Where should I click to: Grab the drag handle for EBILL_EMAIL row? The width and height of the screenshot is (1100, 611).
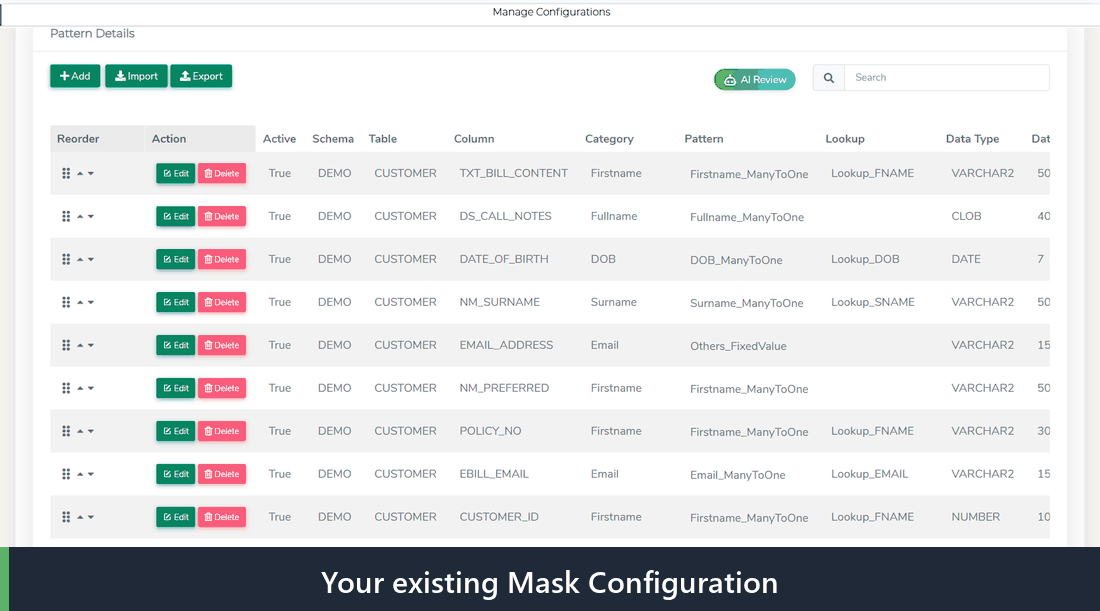point(66,474)
